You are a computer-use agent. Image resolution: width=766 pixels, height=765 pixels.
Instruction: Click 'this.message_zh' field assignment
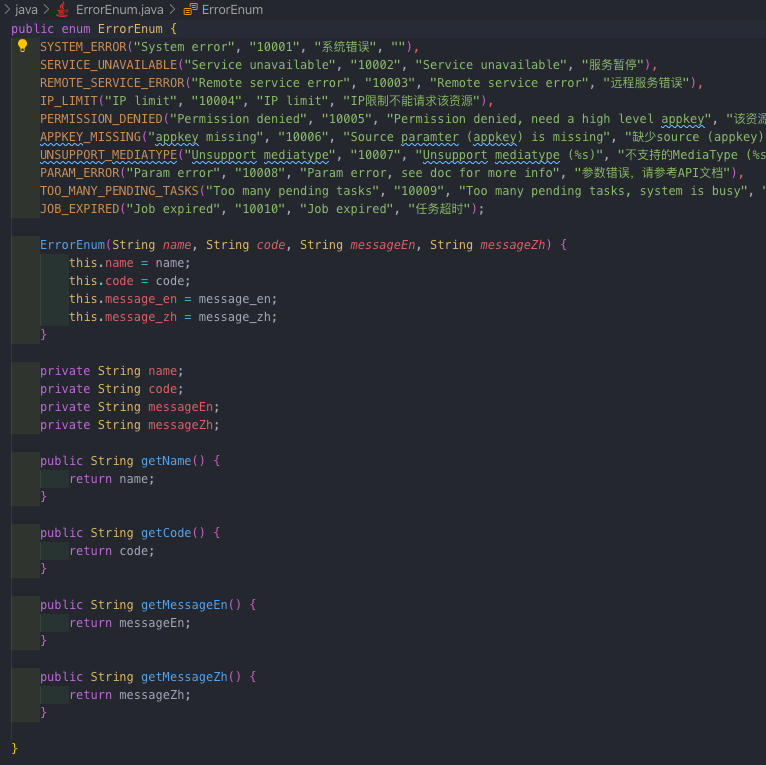pyautogui.click(x=173, y=318)
